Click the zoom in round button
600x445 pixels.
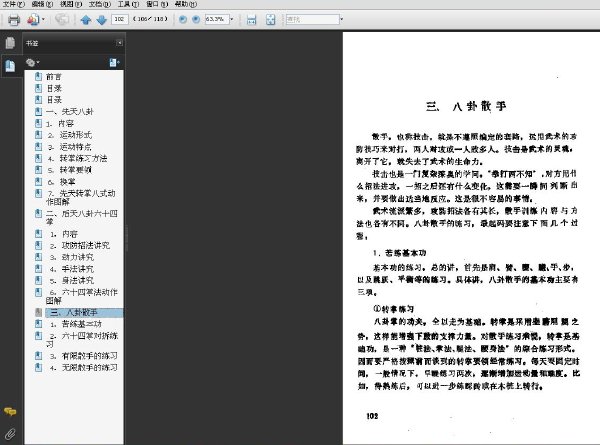click(x=196, y=19)
